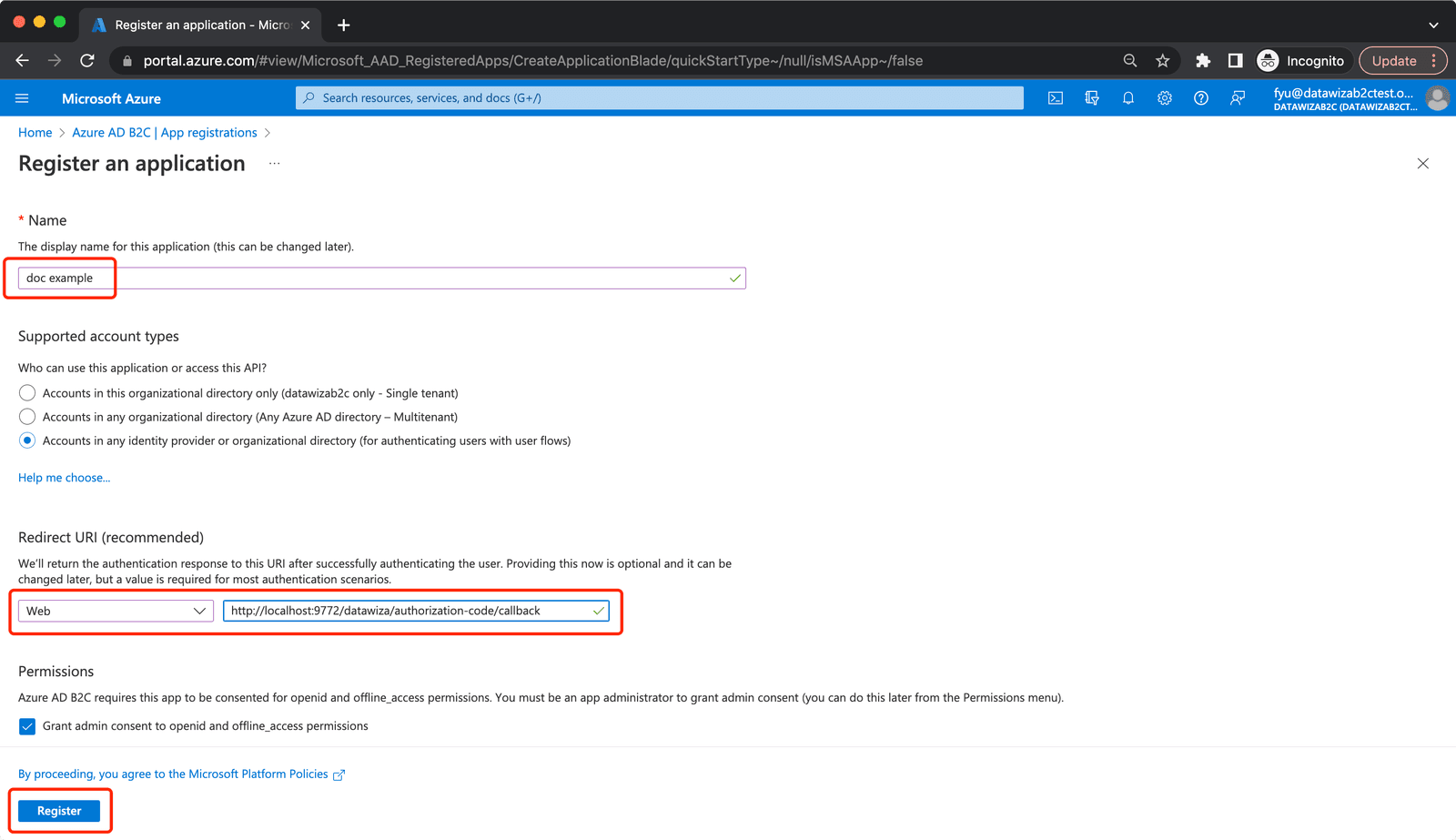Click the Incognito profile icon

[1268, 61]
